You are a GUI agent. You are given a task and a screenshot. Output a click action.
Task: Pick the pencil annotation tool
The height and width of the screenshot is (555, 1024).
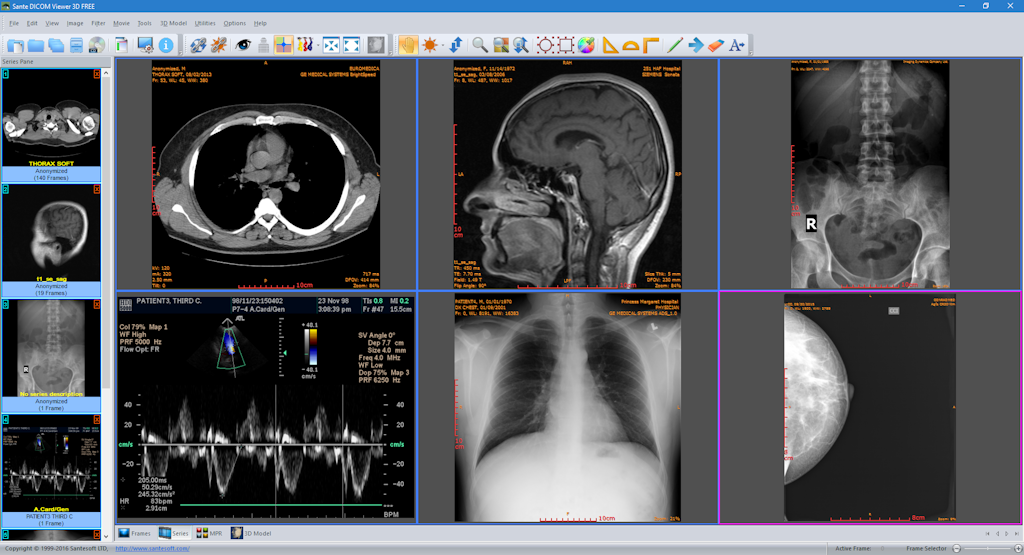674,45
